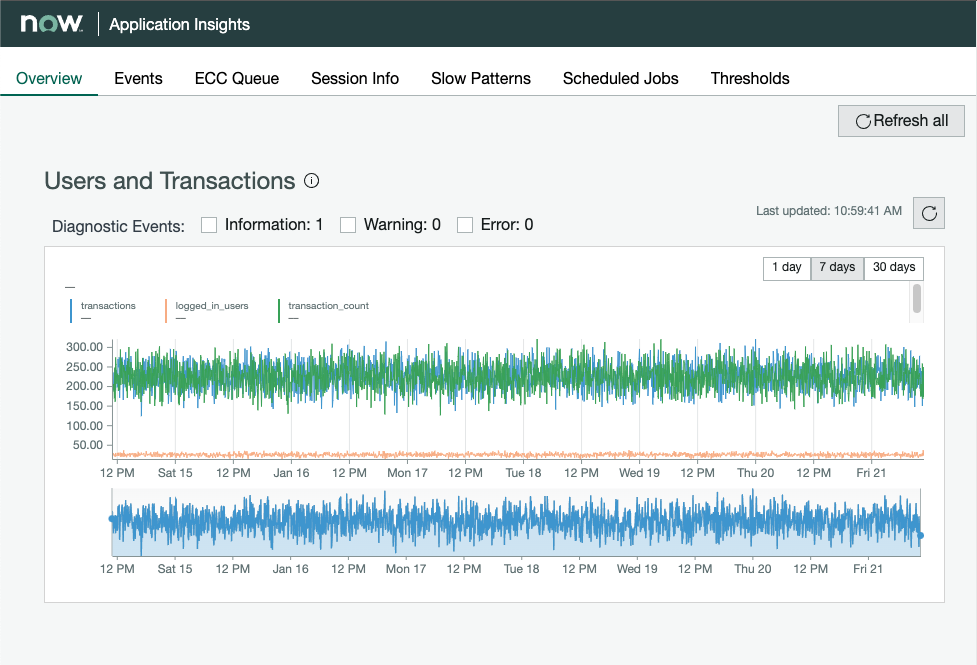Open the Events tab

click(x=138, y=79)
